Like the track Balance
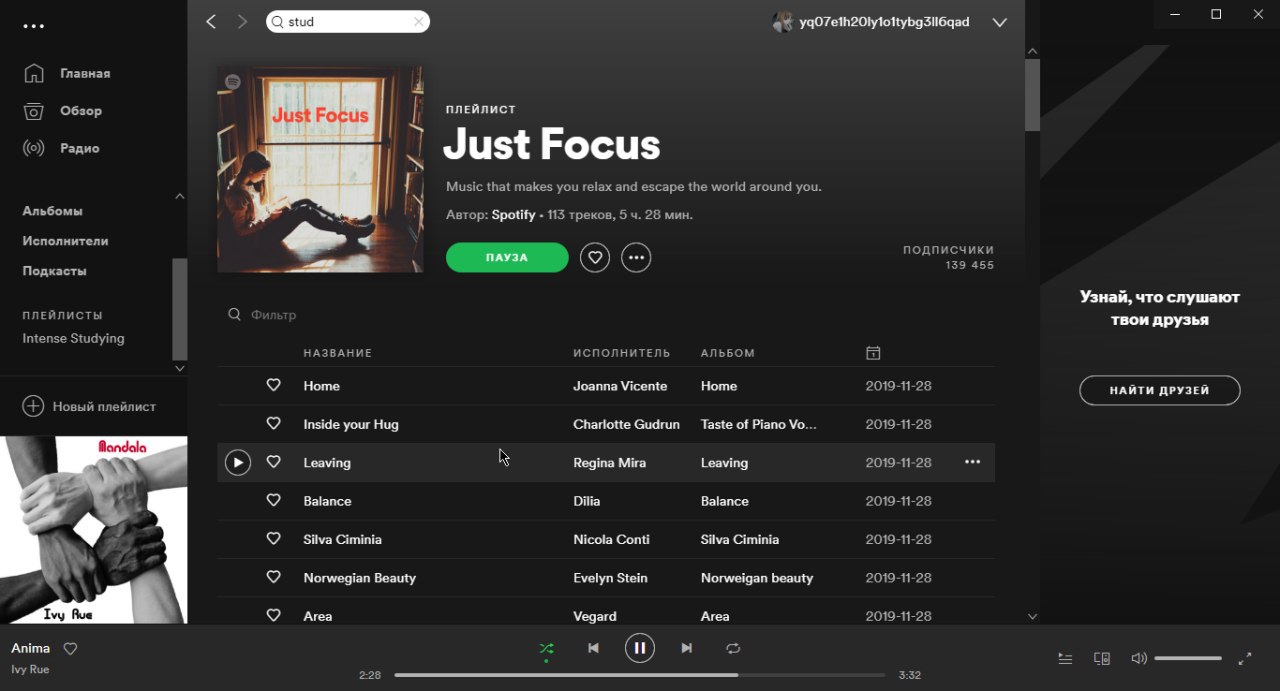The image size is (1280, 691). (273, 500)
